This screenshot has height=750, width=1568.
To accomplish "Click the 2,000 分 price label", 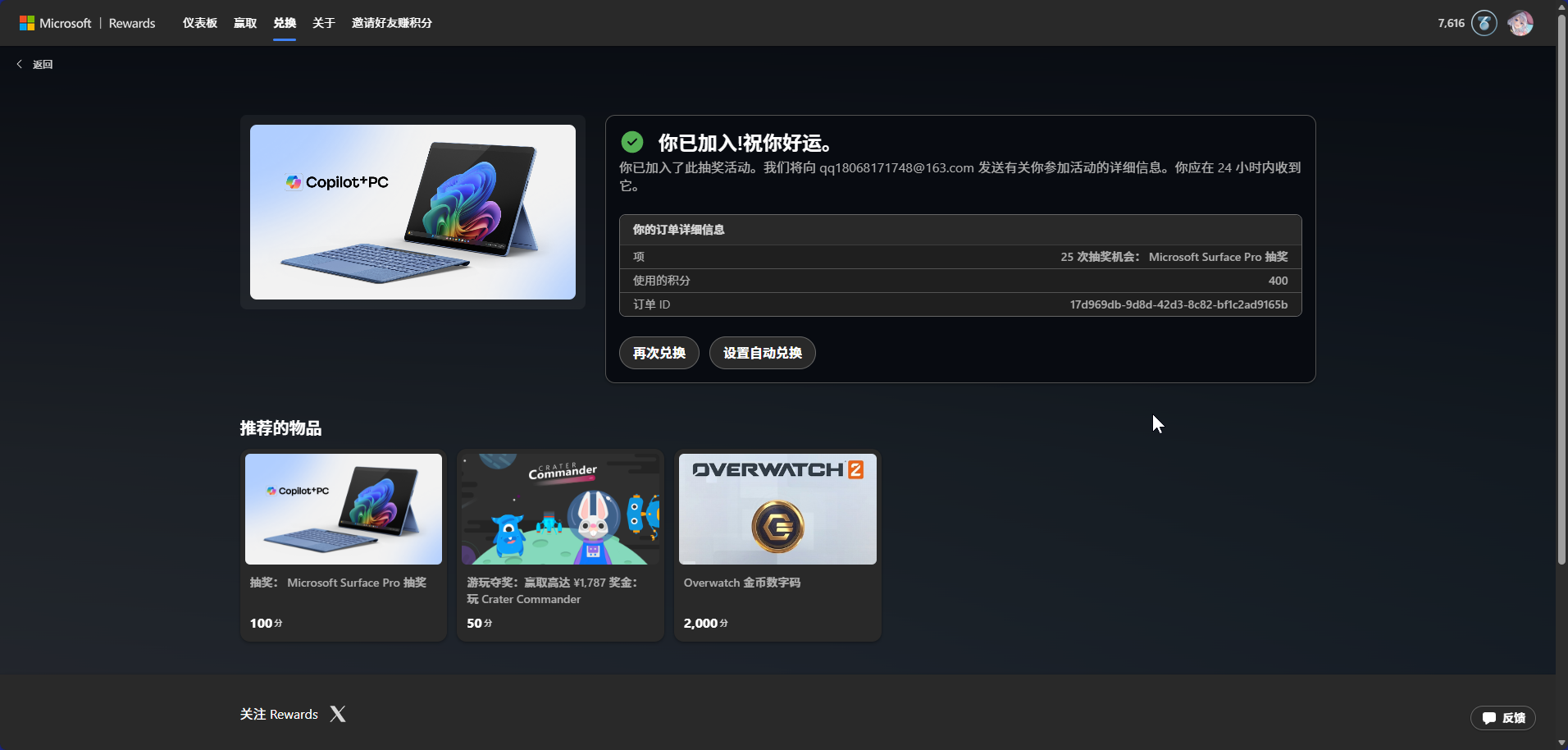I will click(x=706, y=624).
